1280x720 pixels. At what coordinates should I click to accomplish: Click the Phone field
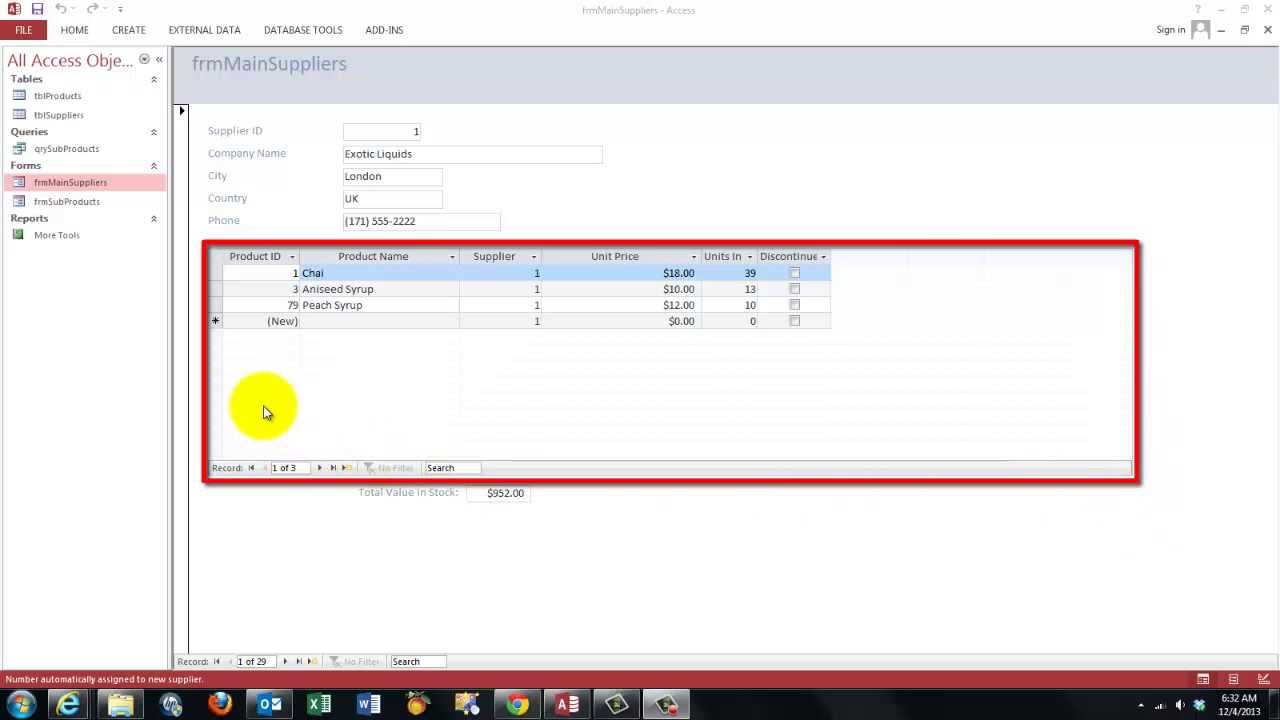coord(421,221)
